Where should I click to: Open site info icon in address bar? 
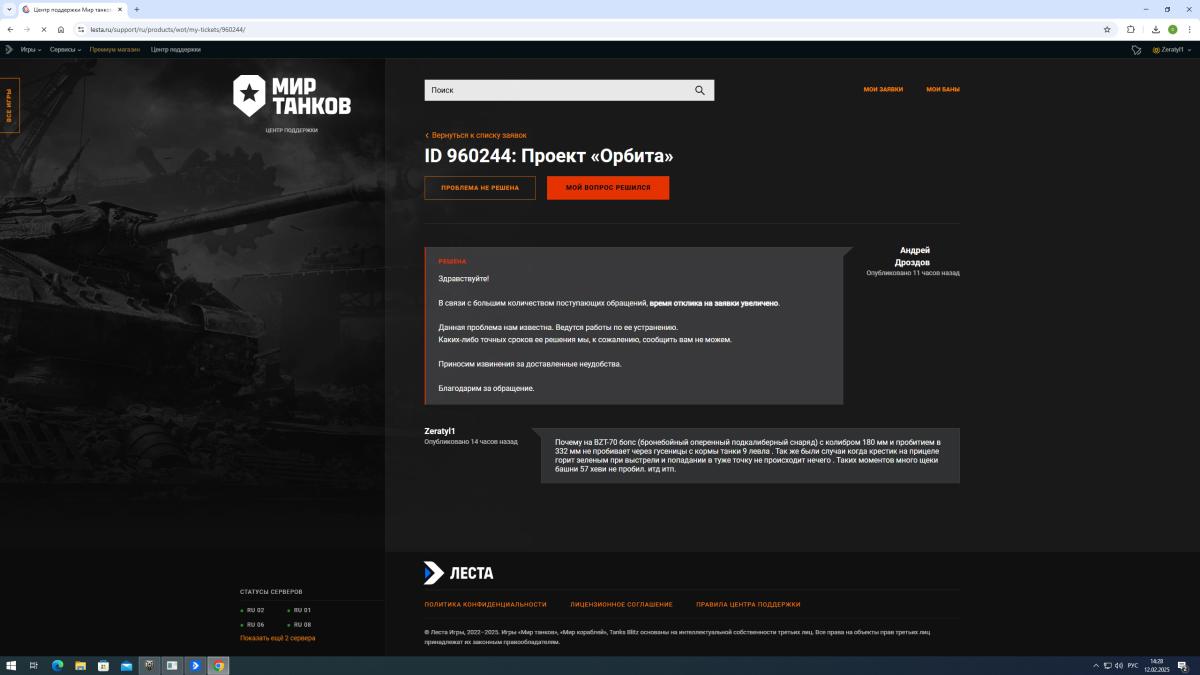pos(81,29)
